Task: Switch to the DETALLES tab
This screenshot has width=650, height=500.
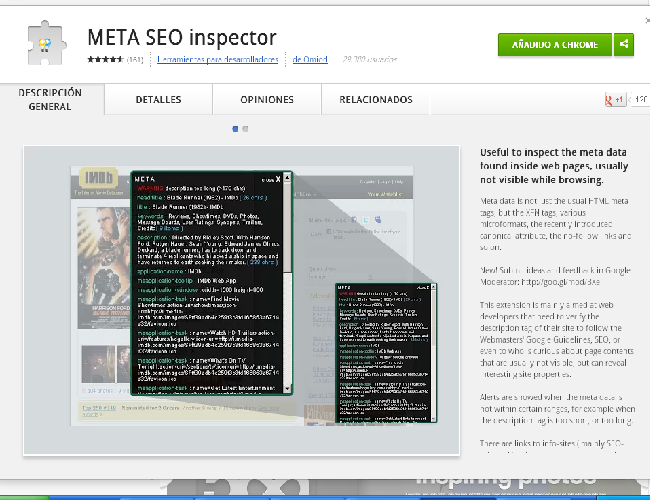Action: (x=158, y=100)
